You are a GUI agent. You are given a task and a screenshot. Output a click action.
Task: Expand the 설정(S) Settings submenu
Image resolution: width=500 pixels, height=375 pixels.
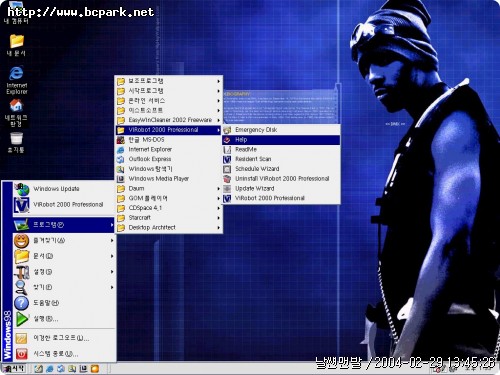click(64, 272)
